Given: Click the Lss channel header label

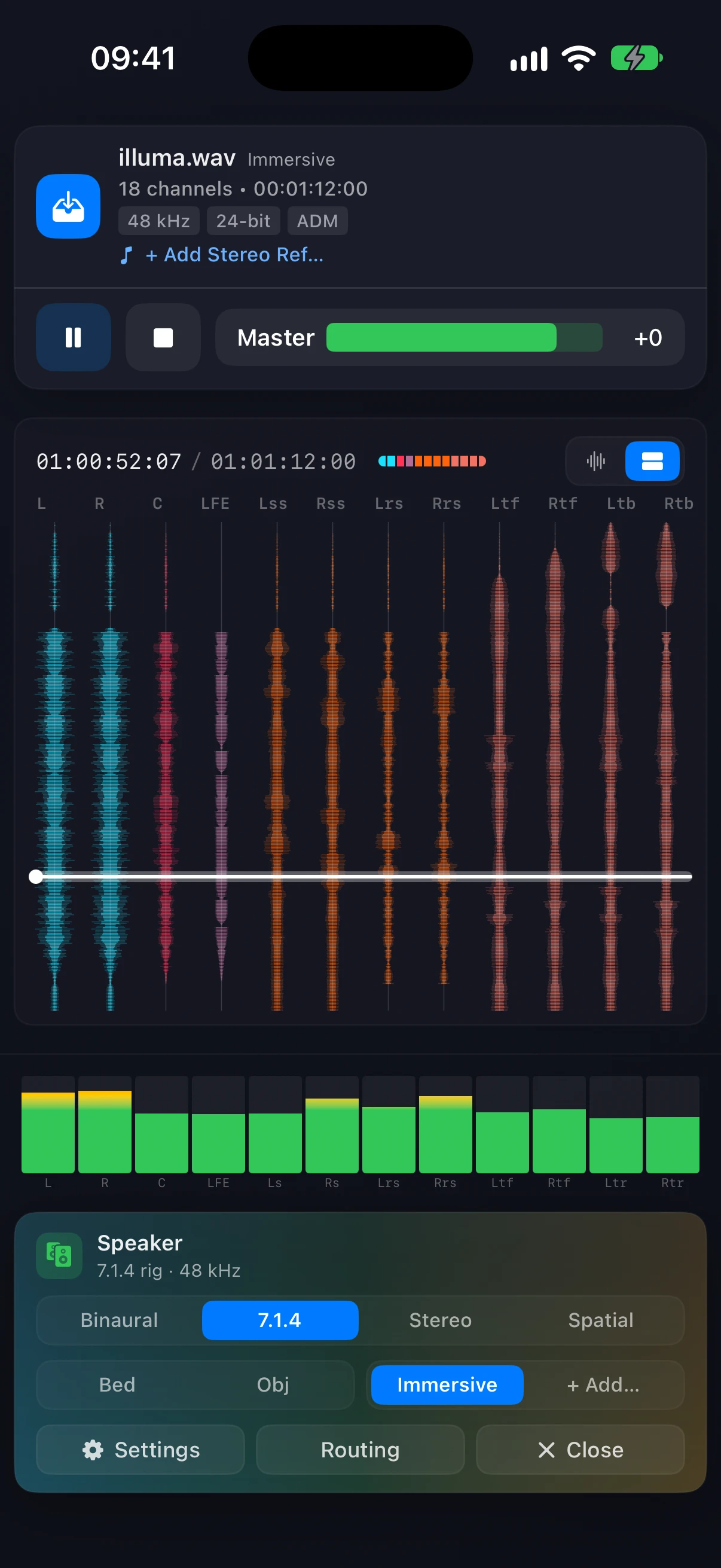Looking at the screenshot, I should pos(273,504).
